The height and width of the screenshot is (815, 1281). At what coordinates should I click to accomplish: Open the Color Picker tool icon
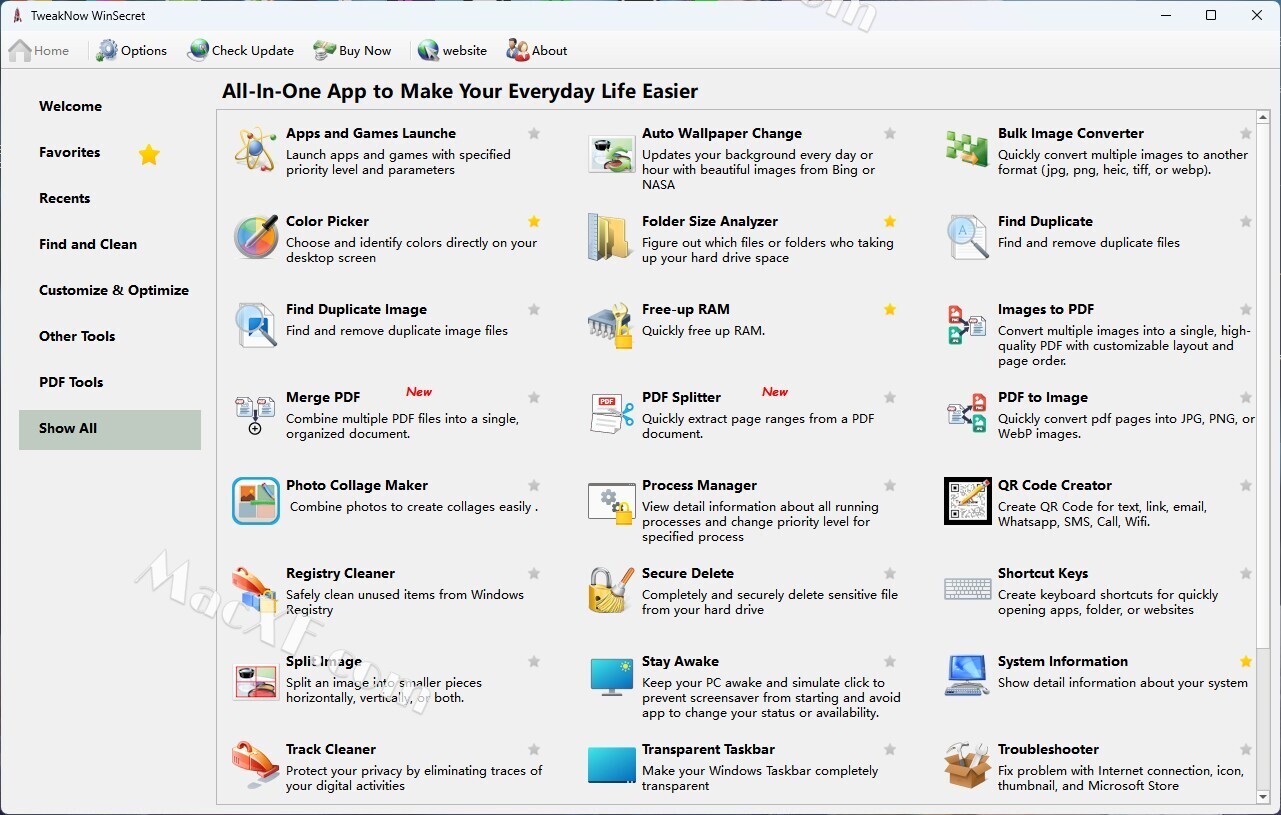tap(255, 238)
